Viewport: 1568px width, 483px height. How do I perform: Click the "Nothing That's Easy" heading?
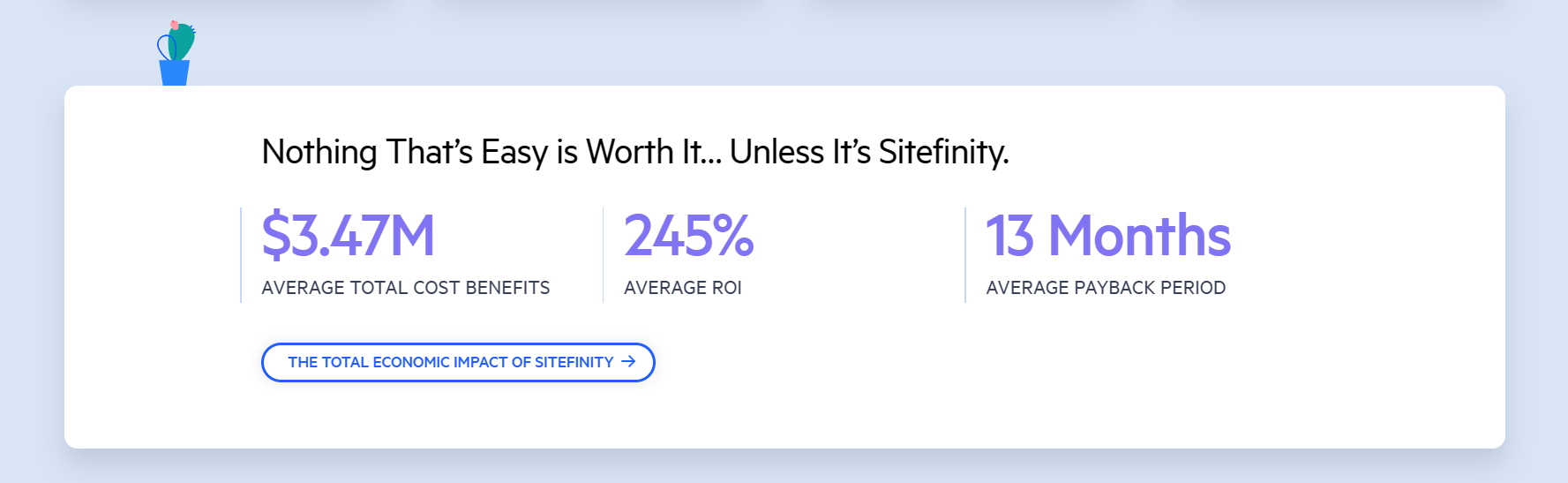pos(634,152)
